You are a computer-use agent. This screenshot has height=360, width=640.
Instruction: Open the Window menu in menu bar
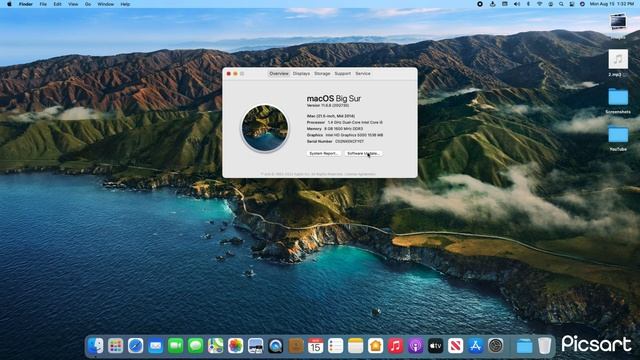106,4
